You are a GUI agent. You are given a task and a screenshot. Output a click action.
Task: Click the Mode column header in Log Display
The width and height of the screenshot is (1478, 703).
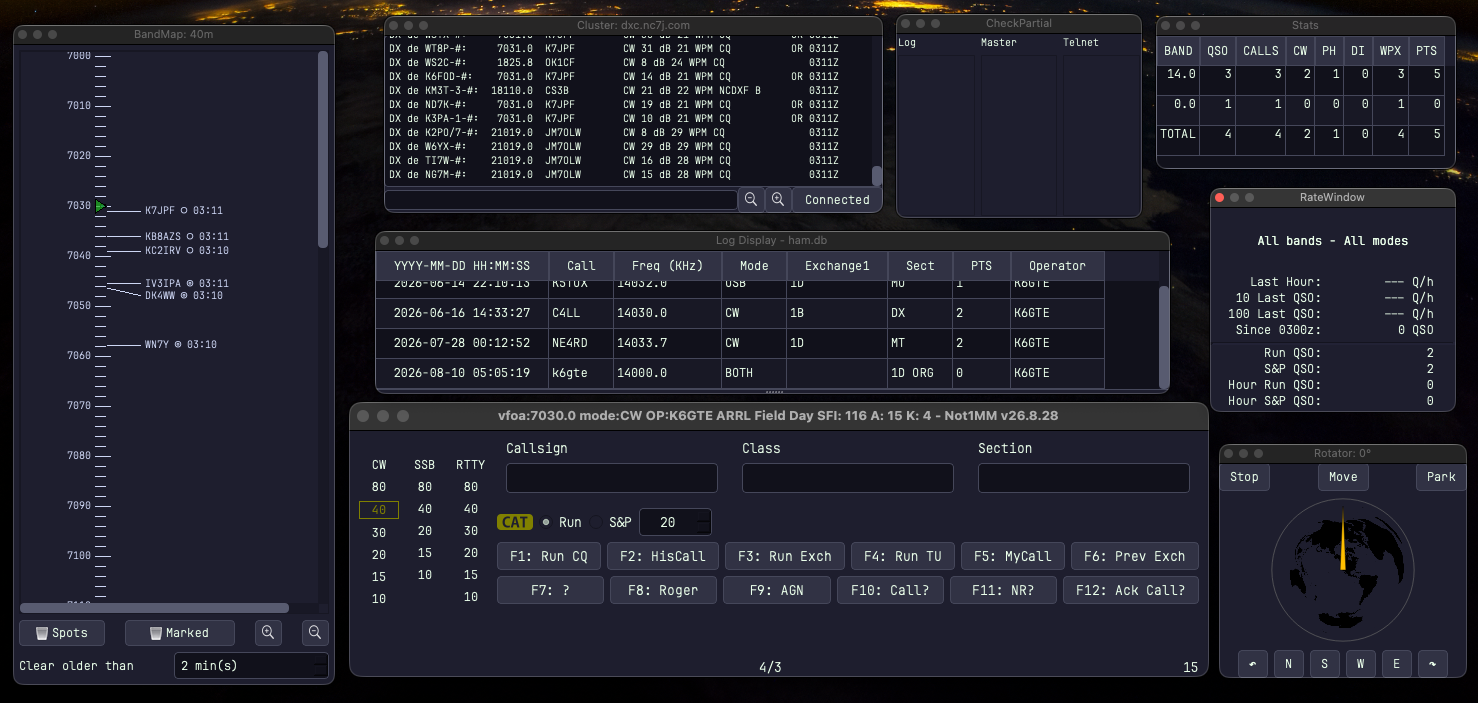754,266
